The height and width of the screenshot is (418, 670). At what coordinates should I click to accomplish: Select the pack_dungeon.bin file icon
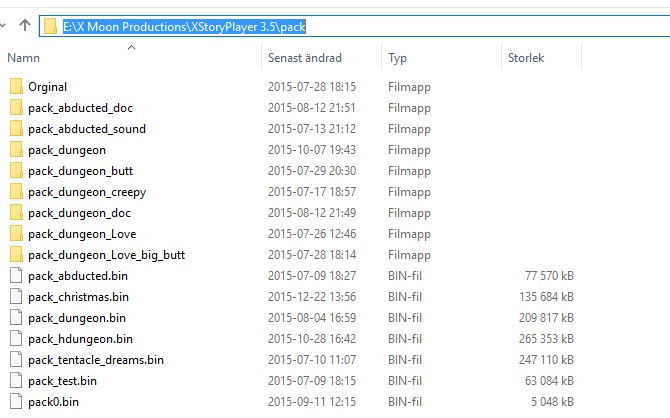(16, 318)
